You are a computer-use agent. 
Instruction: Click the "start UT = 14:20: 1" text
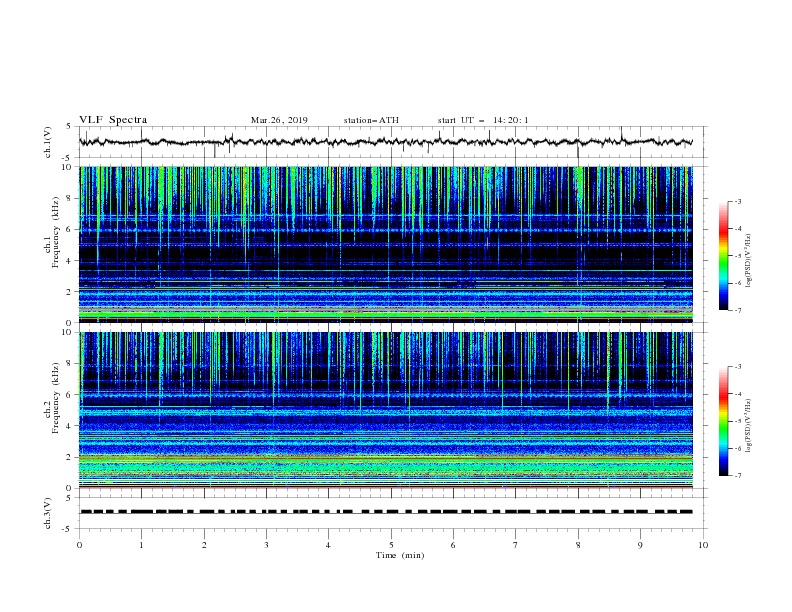click(483, 120)
